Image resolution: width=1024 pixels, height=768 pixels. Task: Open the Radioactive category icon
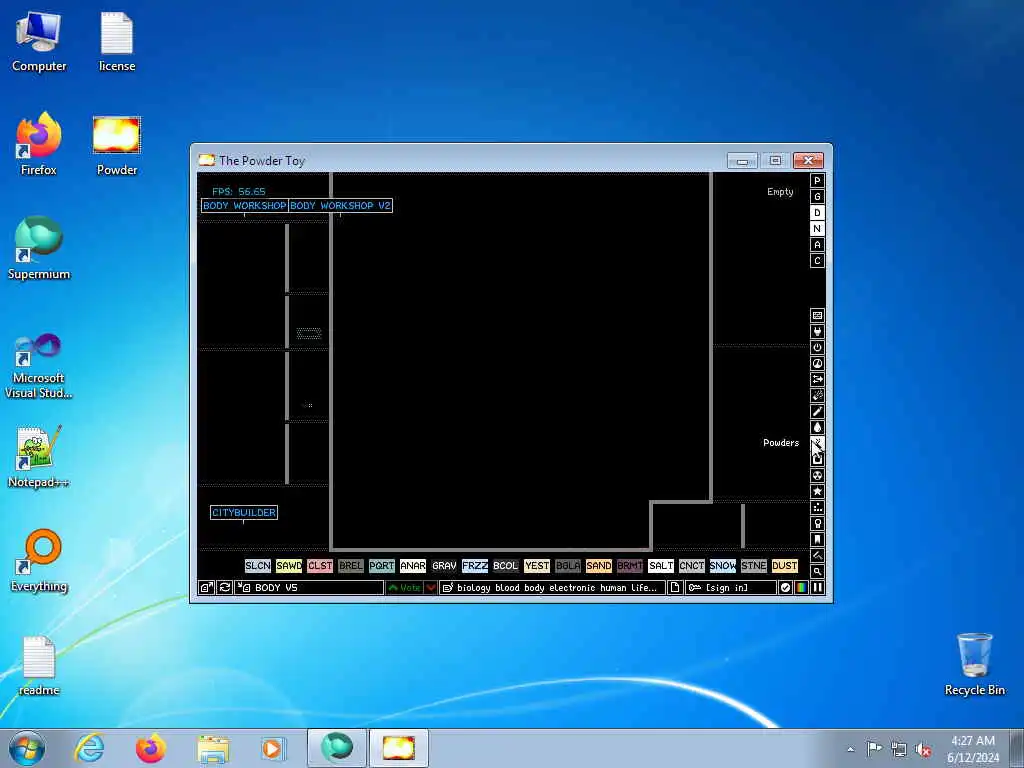pos(817,475)
